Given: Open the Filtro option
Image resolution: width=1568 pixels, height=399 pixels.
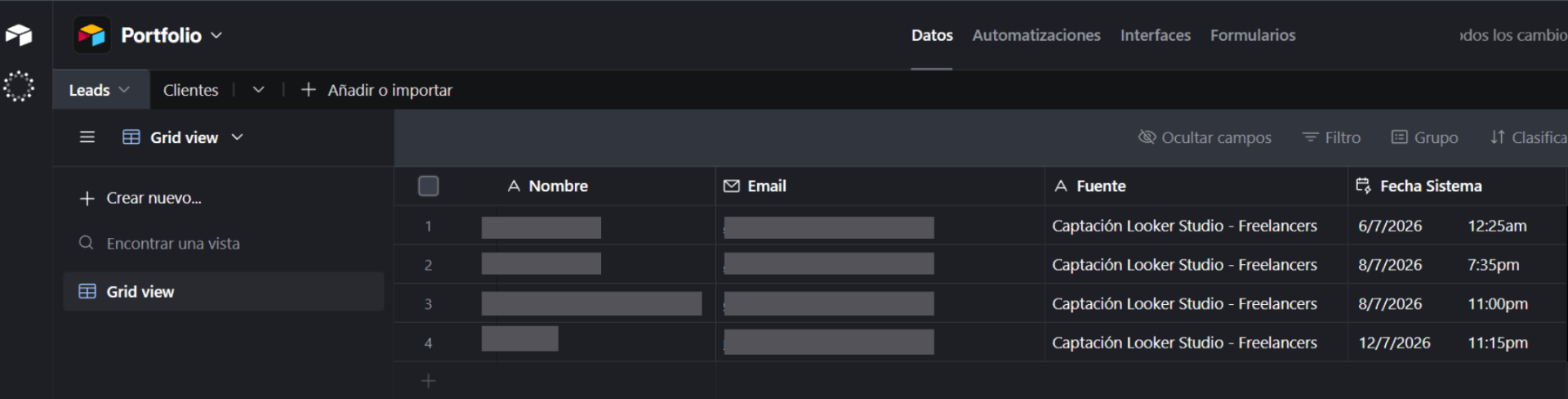Looking at the screenshot, I should 1331,137.
